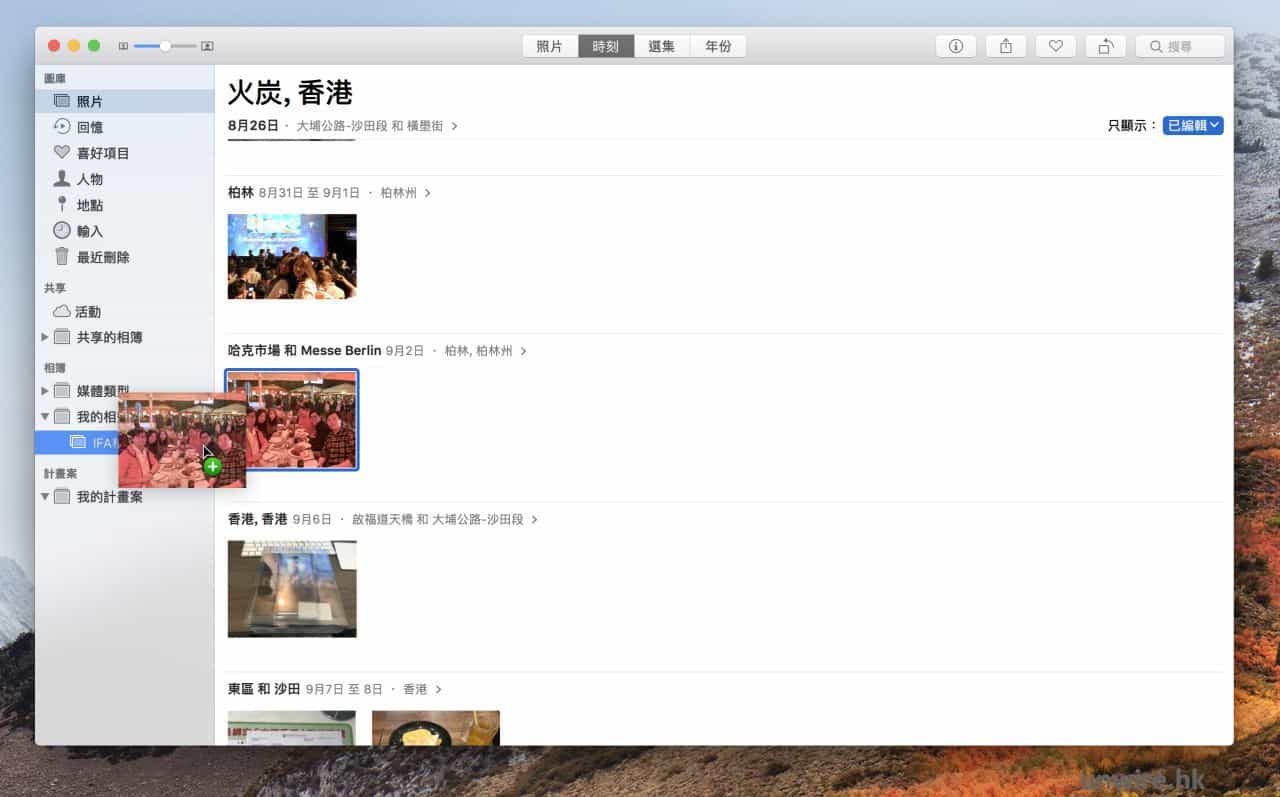Click the Rotate toolbar button
The width and height of the screenshot is (1280, 797).
pos(1105,46)
